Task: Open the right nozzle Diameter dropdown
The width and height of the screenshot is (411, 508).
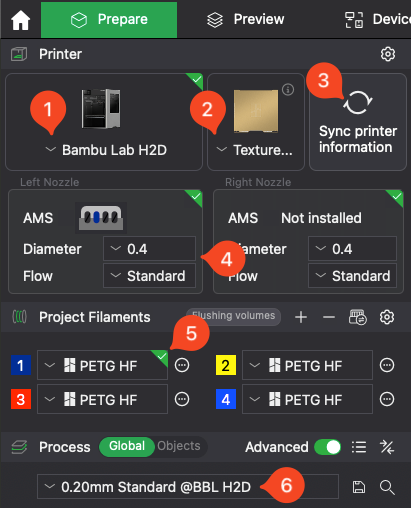Action: pyautogui.click(x=352, y=249)
